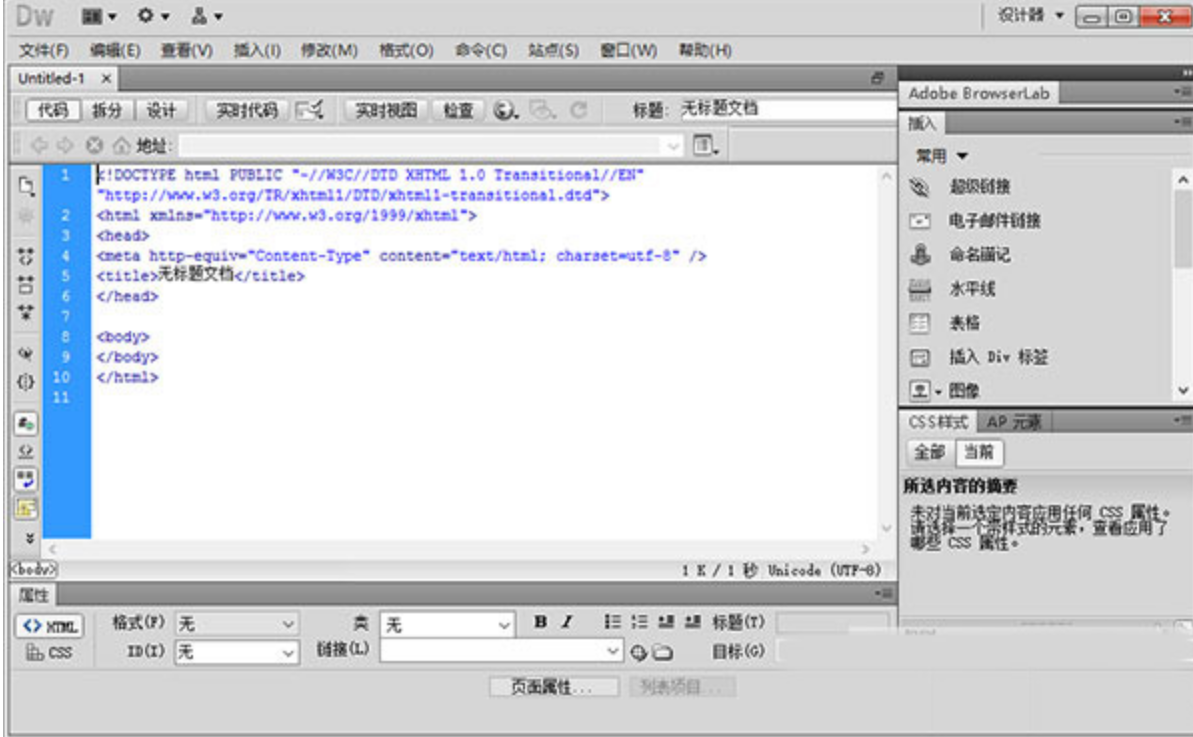Open the Format (格式) dropdown in properties

(x=237, y=624)
